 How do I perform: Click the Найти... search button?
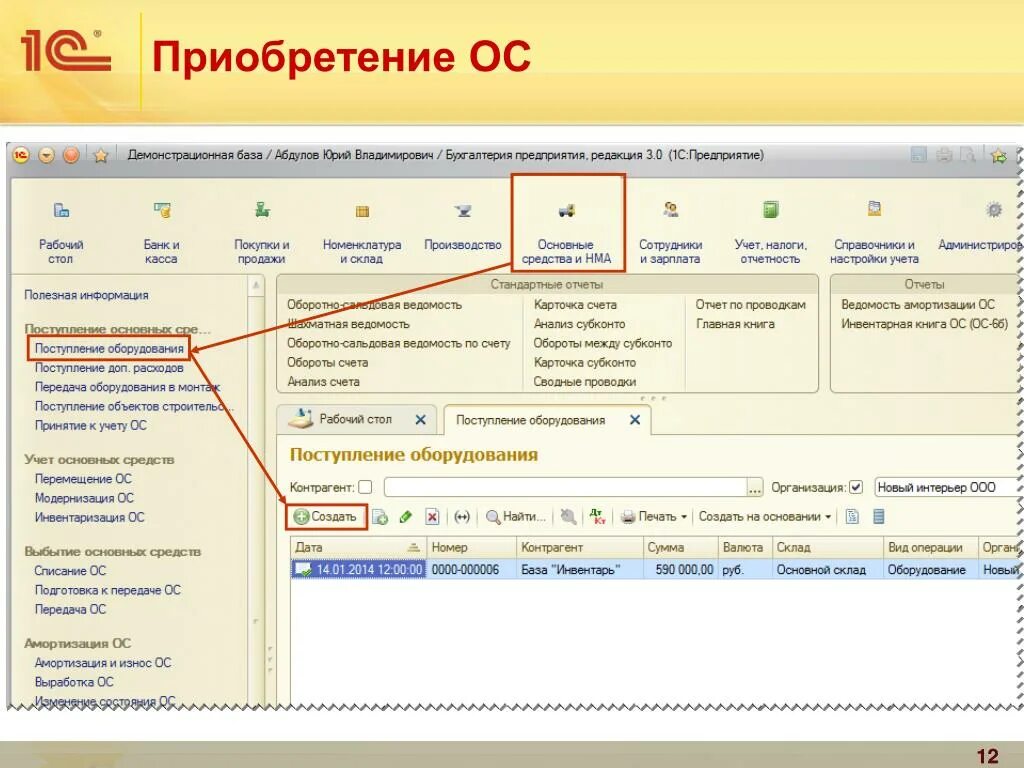(516, 517)
